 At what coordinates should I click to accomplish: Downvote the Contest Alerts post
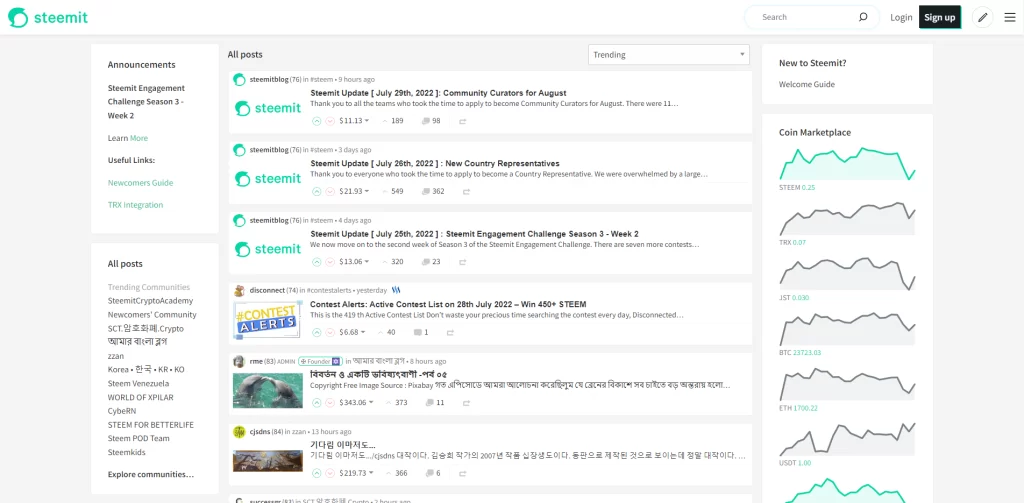tap(330, 333)
